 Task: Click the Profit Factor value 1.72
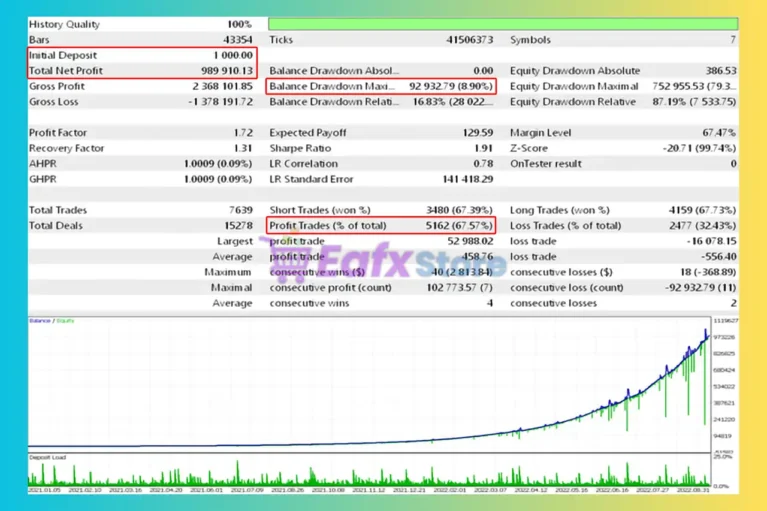(x=243, y=133)
